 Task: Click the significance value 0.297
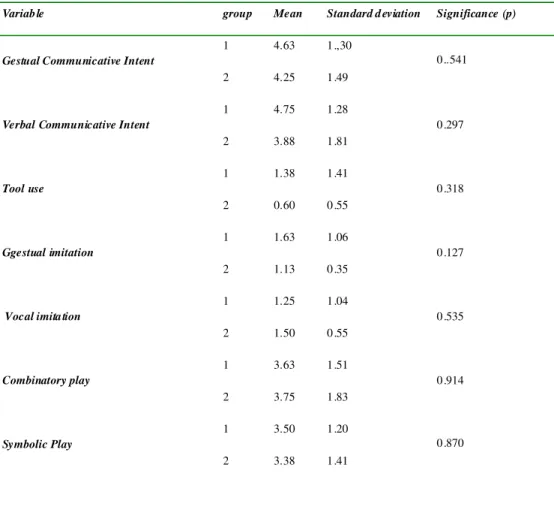pos(450,125)
